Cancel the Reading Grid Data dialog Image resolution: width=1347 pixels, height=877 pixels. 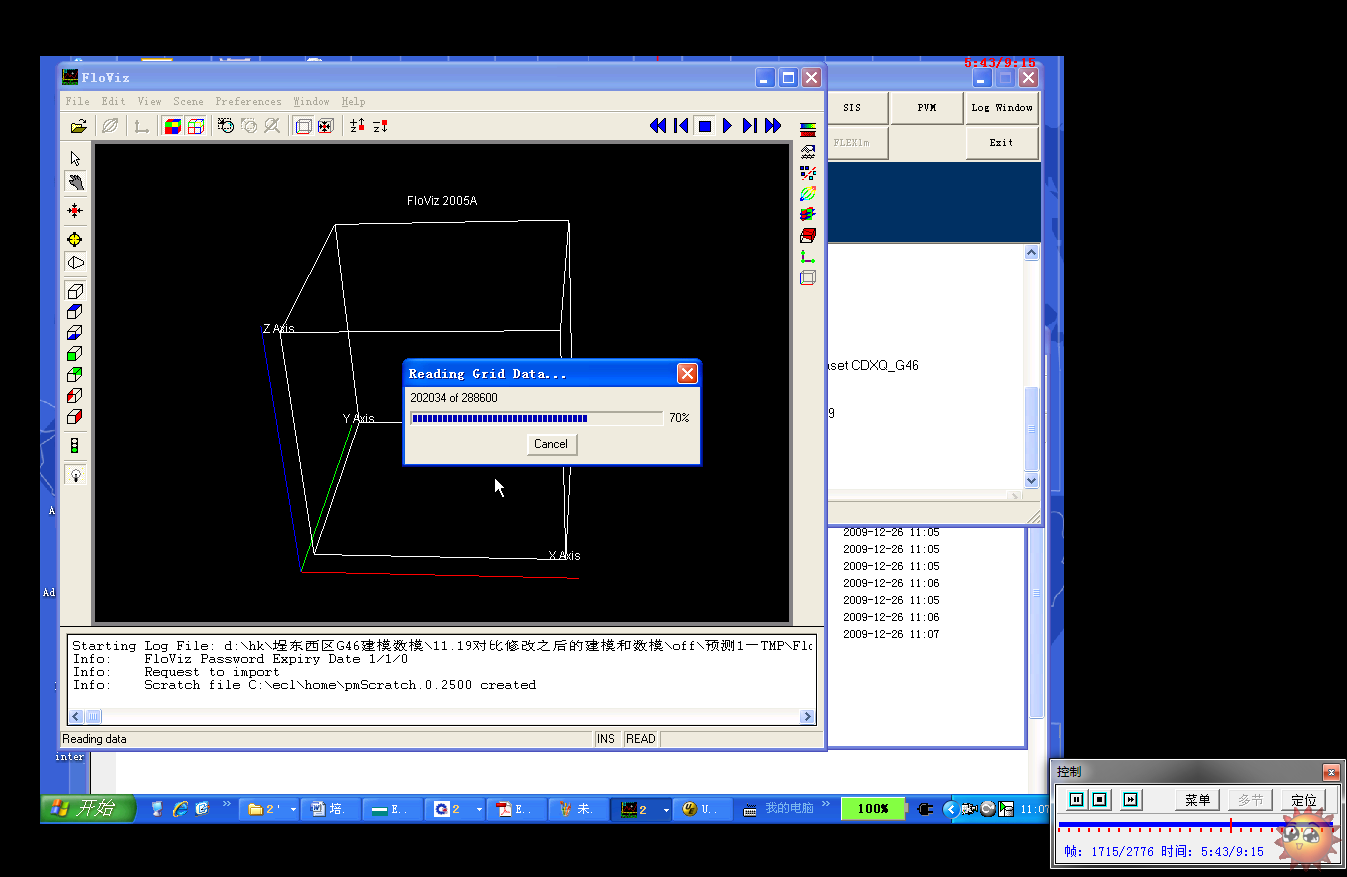click(551, 444)
